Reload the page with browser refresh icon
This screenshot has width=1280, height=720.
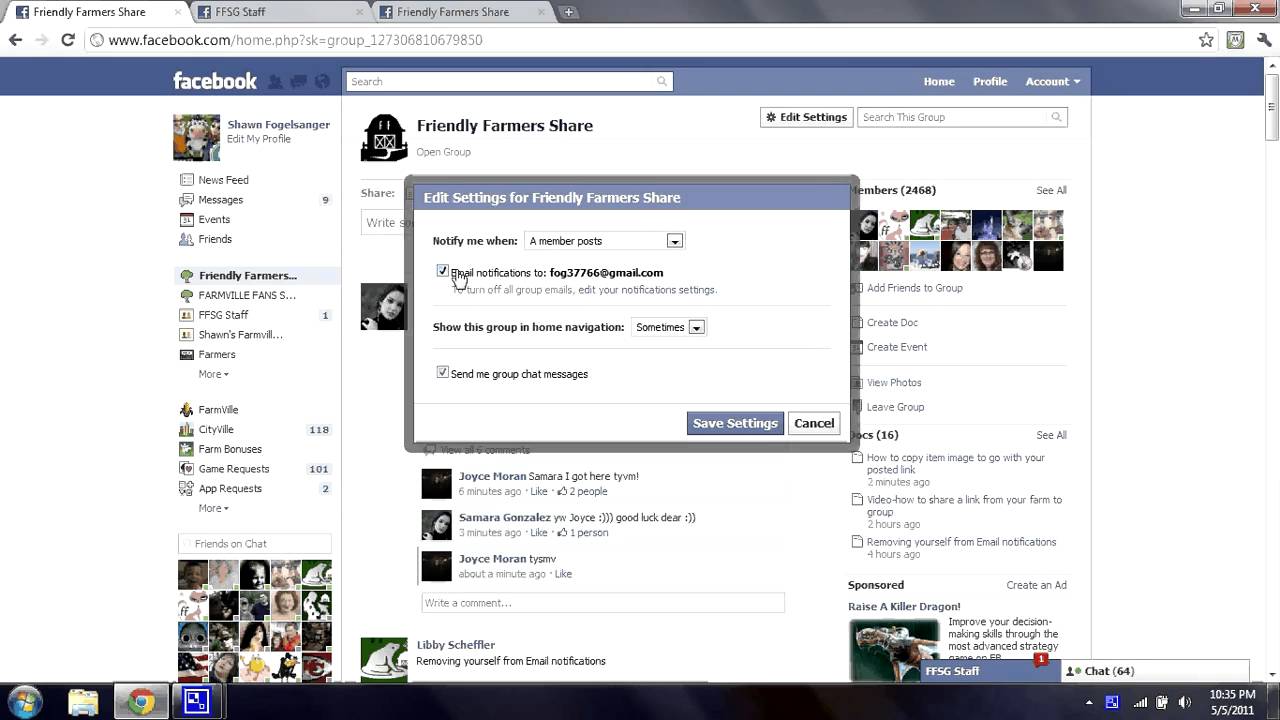point(68,40)
